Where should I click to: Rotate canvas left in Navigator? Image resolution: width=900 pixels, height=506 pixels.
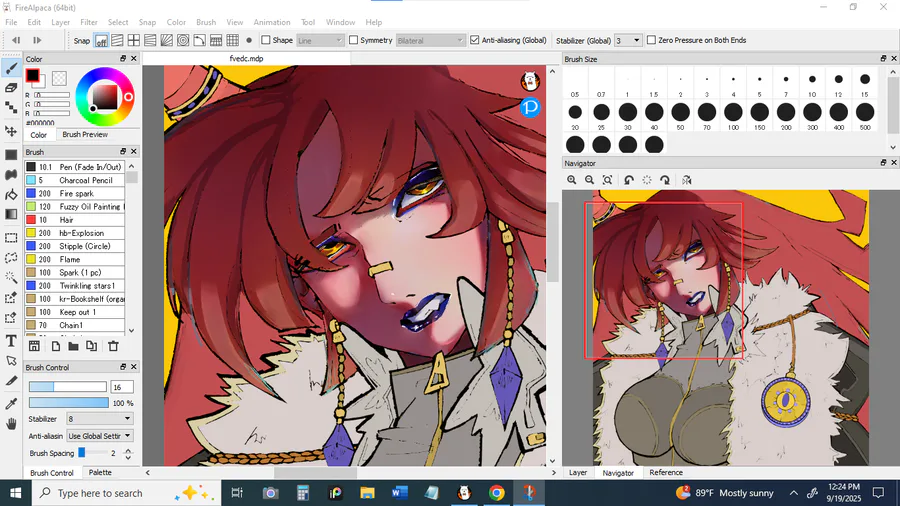pos(629,180)
